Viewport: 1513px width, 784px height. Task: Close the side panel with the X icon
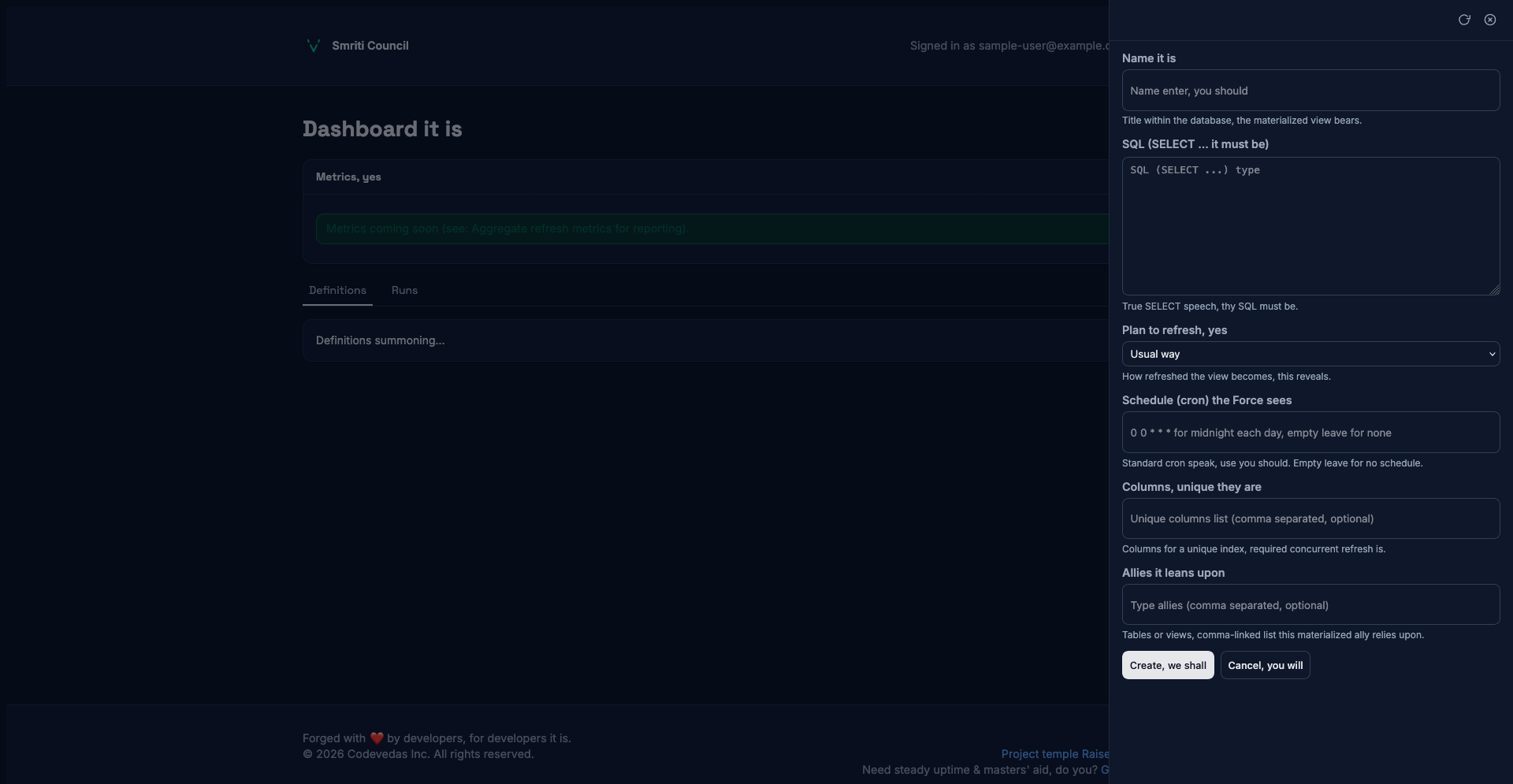[x=1489, y=20]
